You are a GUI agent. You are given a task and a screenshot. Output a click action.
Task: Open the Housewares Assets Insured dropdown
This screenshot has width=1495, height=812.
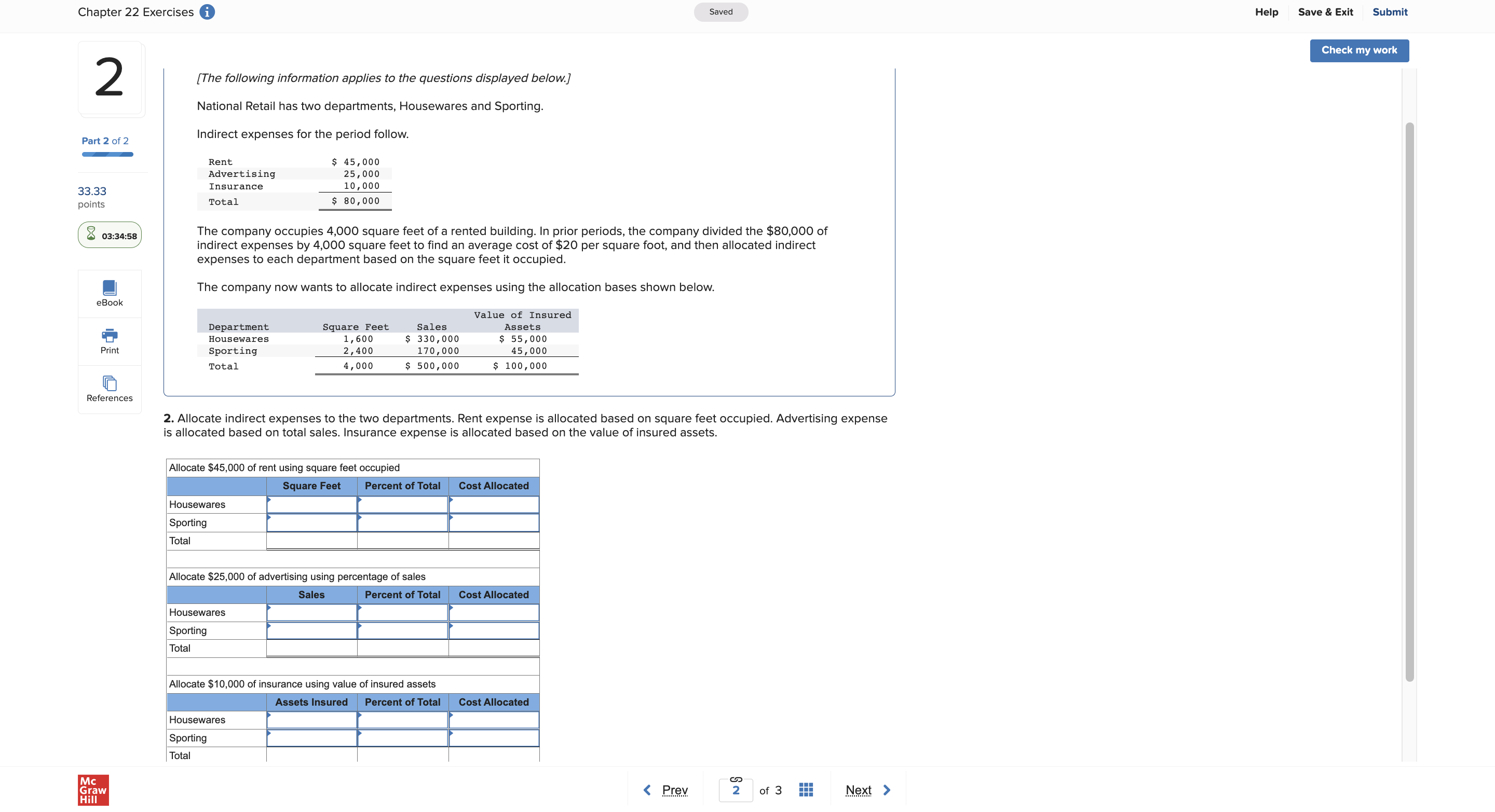(x=269, y=715)
